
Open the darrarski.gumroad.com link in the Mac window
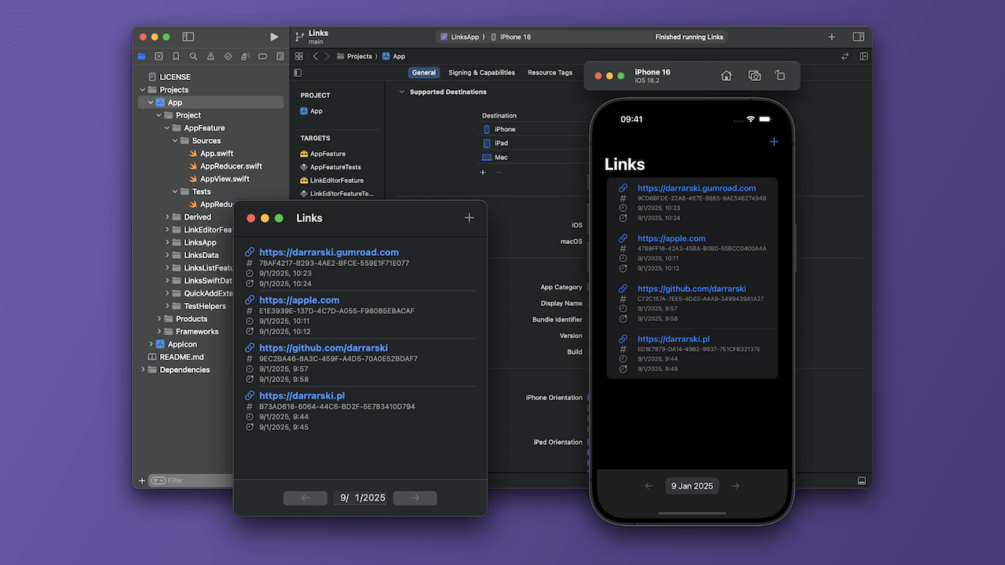click(x=329, y=252)
